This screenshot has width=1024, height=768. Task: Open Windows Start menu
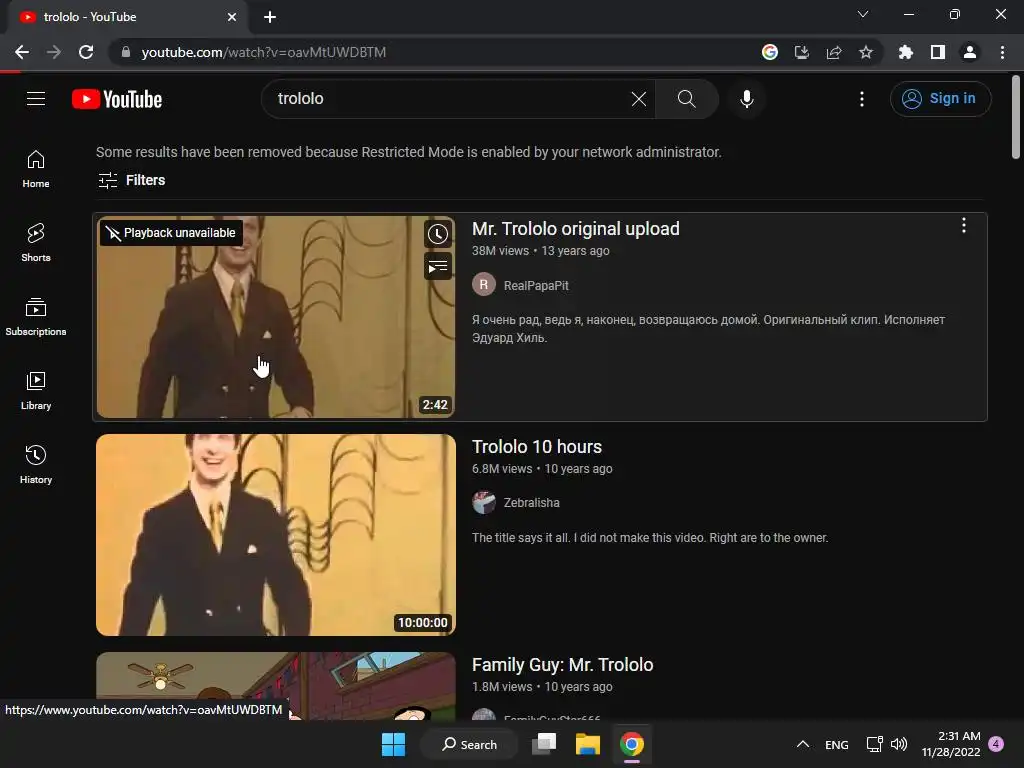393,744
